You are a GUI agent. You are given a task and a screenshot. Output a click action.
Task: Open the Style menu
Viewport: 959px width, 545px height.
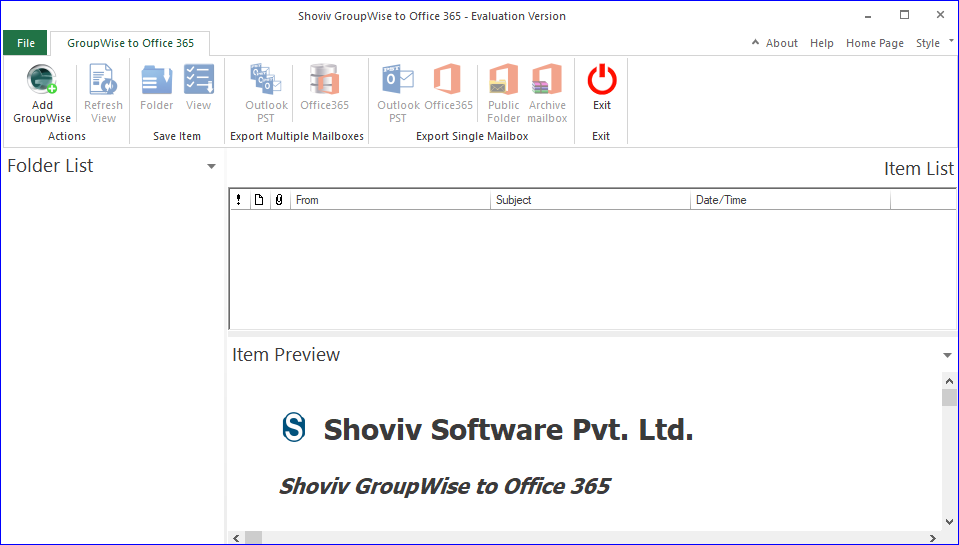tap(928, 43)
